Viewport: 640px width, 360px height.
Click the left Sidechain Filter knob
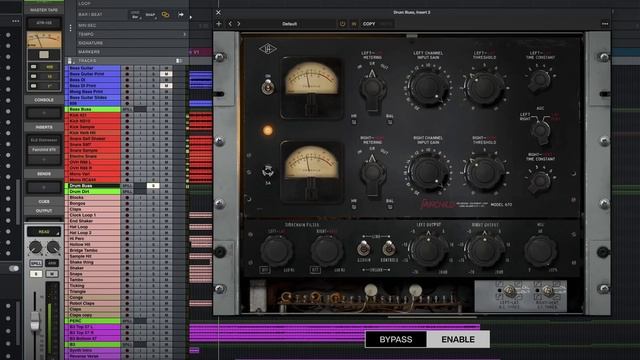pyautogui.click(x=276, y=250)
